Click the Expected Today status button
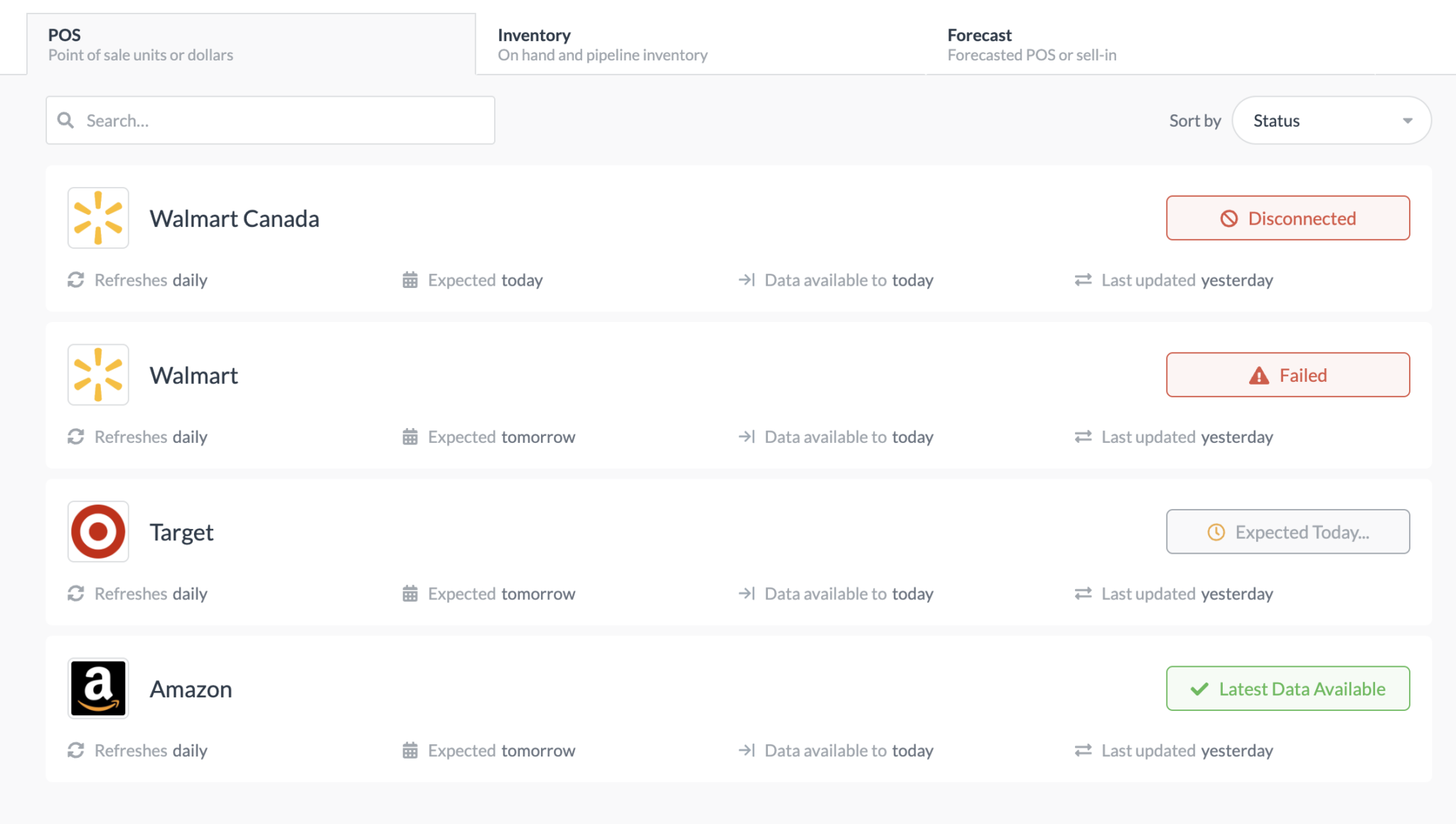Screen dimensions: 1456x824 point(1288,532)
